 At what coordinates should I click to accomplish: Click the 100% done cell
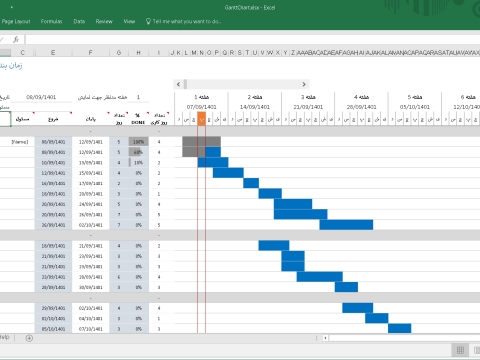point(138,142)
